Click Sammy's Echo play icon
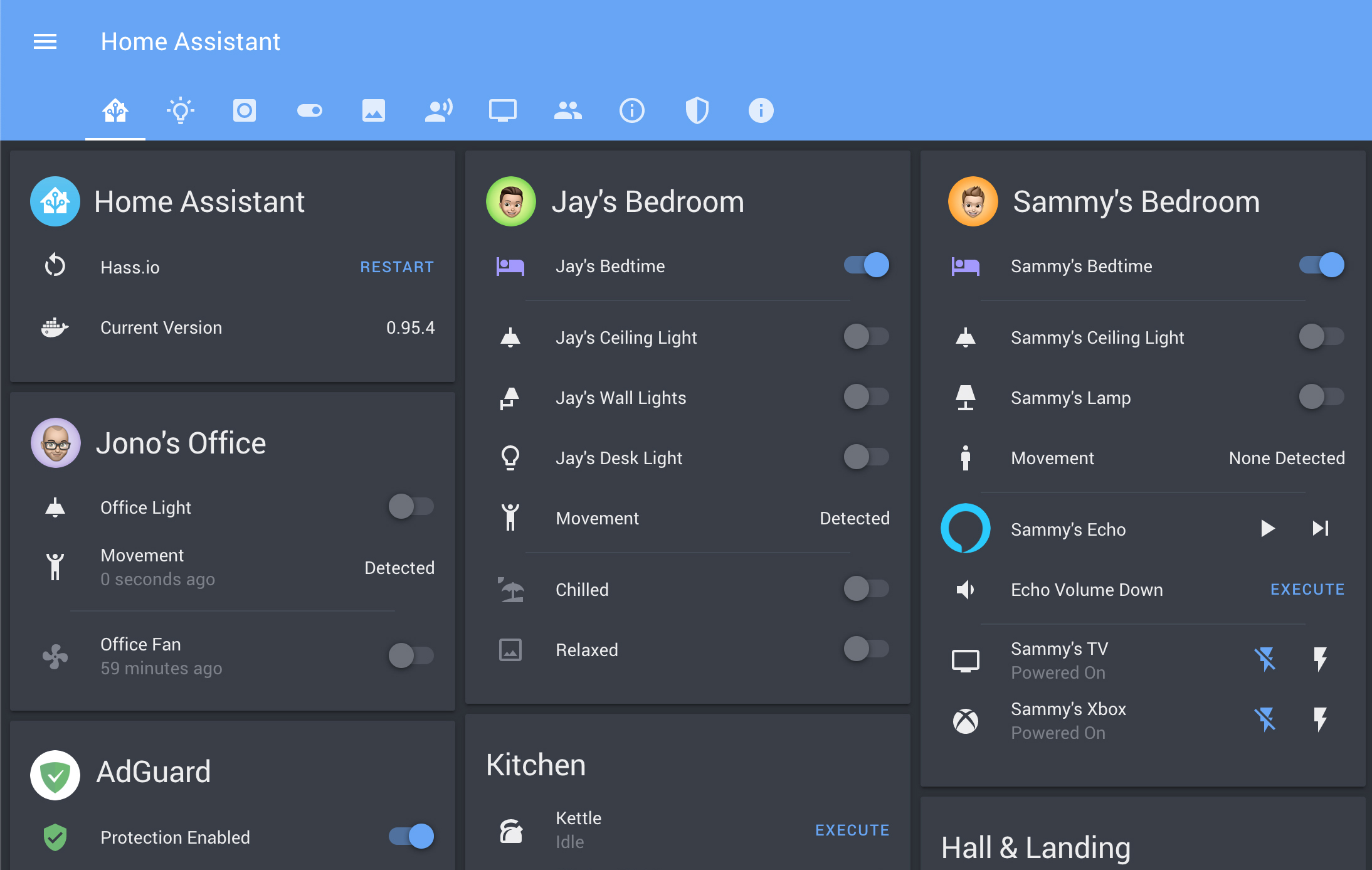The image size is (1372, 870). tap(1267, 529)
